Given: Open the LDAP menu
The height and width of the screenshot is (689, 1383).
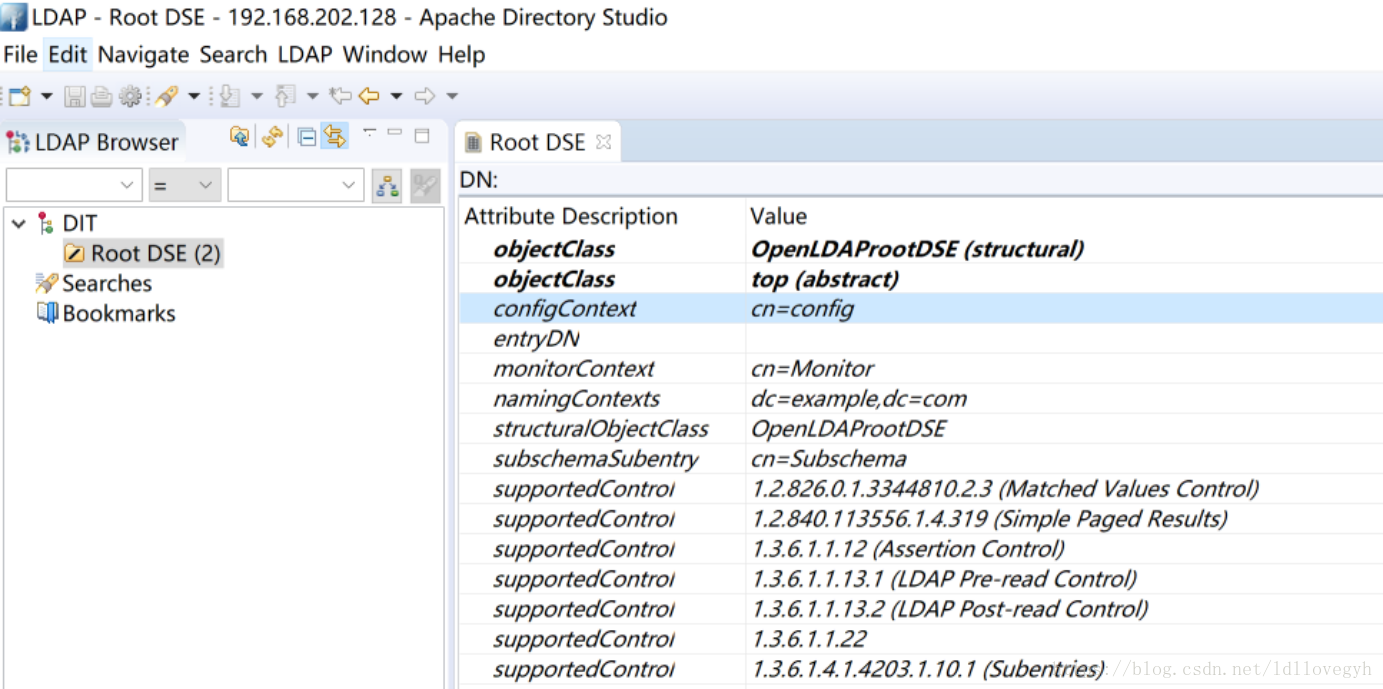Looking at the screenshot, I should [306, 54].
